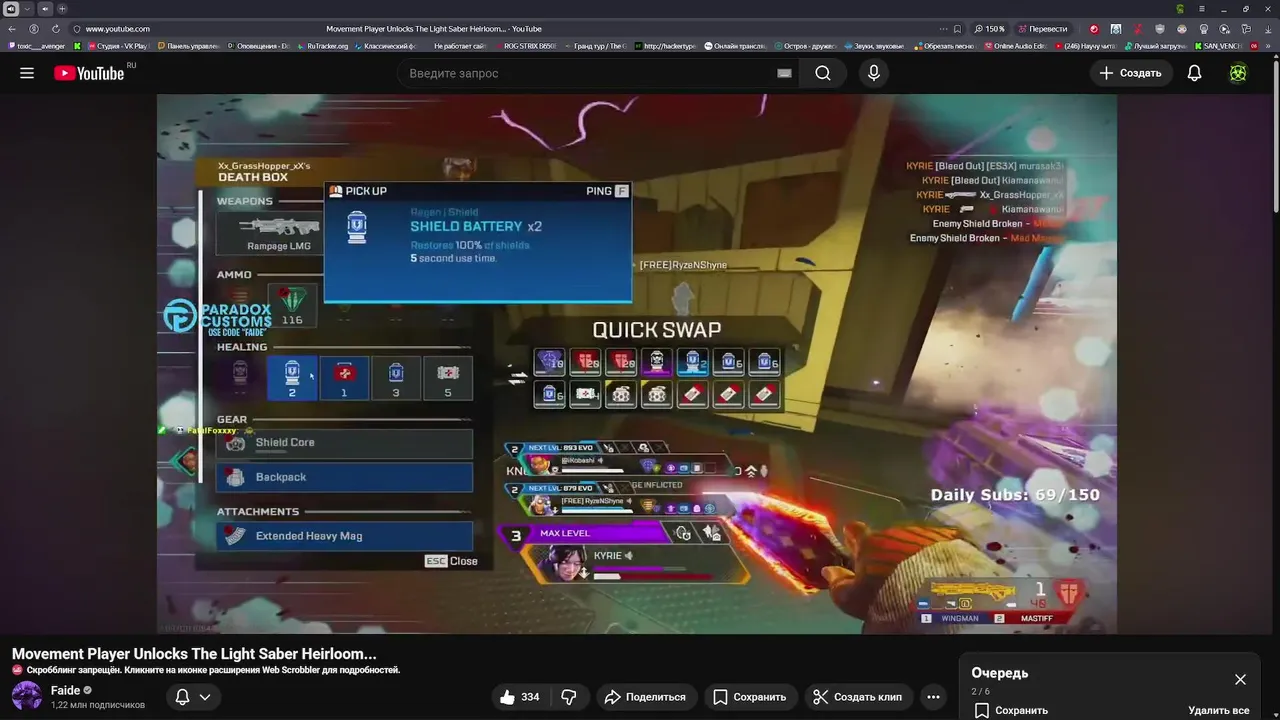Viewport: 1280px width, 720px height.
Task: Expand hidden bookmarks with double chevron
Action: [x=1268, y=46]
